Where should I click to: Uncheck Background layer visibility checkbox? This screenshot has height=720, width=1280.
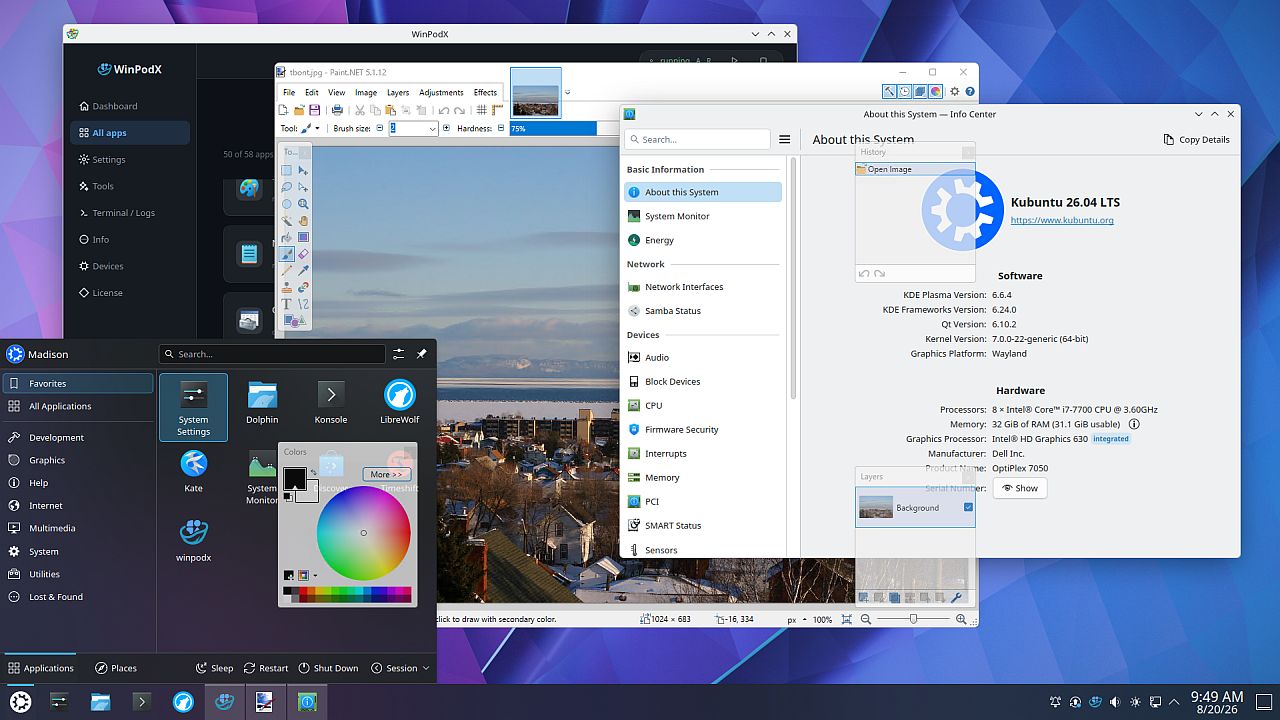click(968, 507)
